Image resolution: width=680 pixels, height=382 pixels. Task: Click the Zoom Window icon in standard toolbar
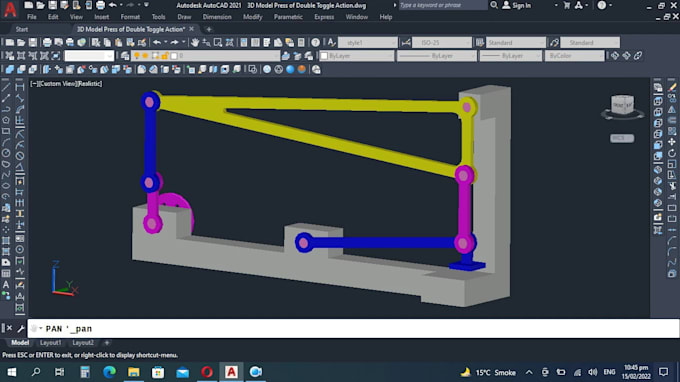218,42
